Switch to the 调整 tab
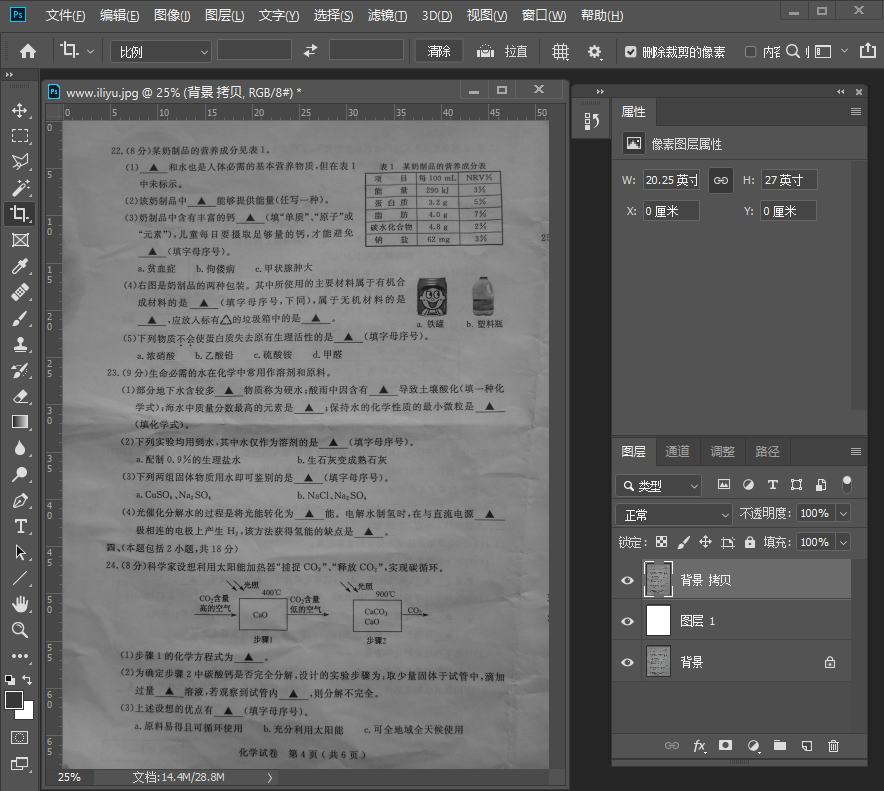 tap(722, 452)
